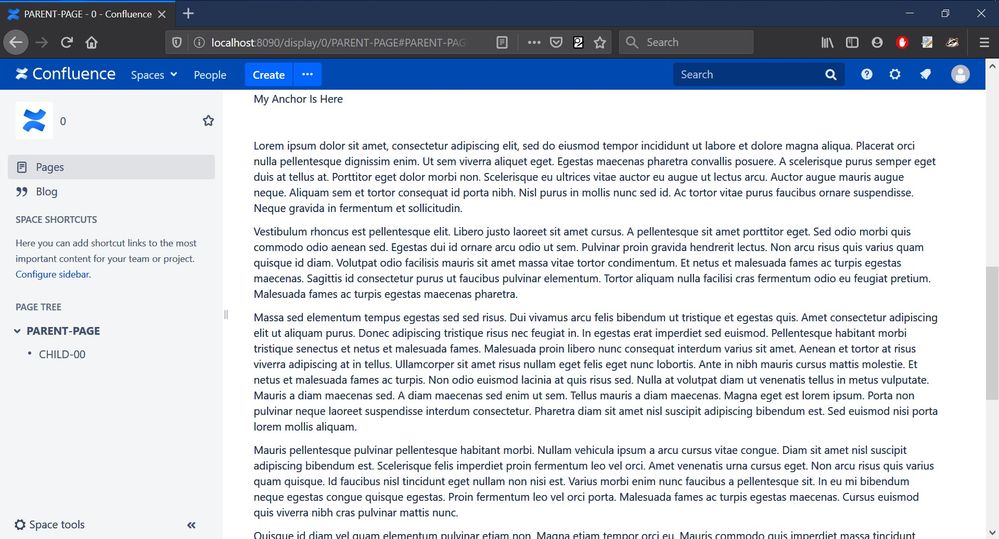Open a new browser tab

coord(188,13)
